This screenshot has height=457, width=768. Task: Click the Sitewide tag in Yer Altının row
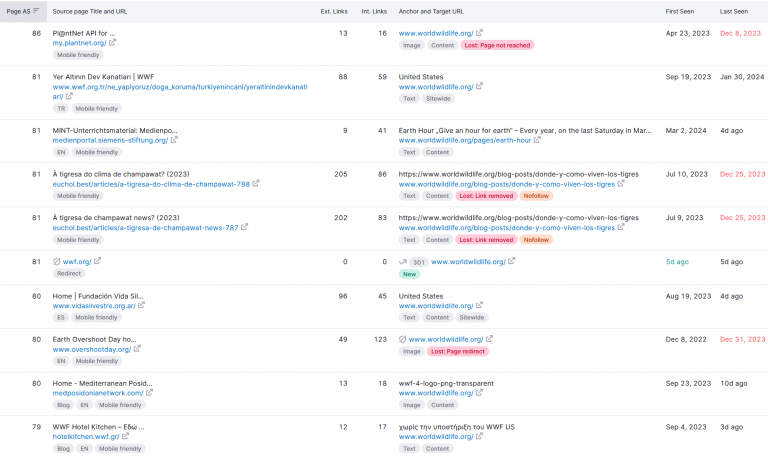438,98
